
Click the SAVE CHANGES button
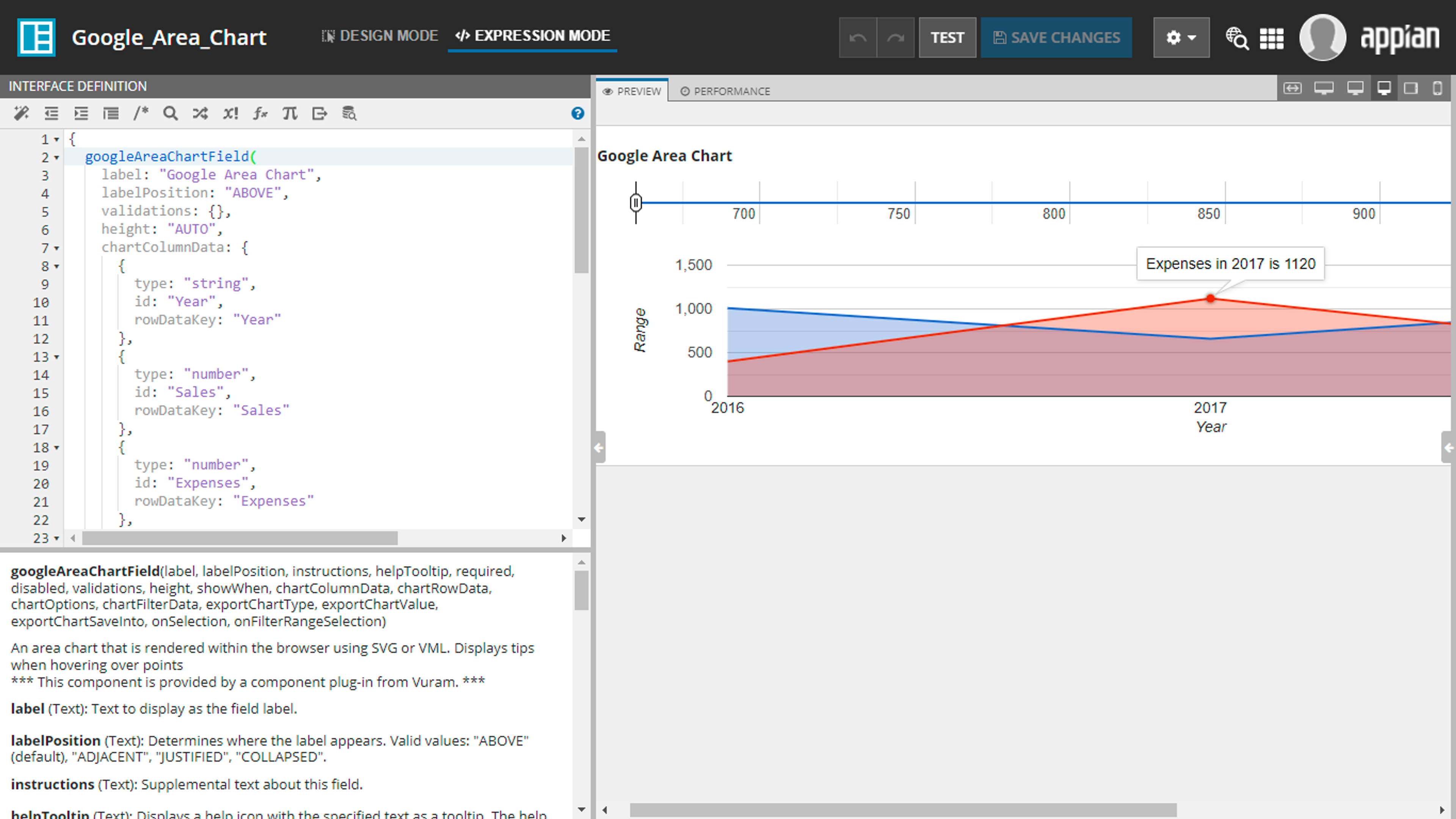[1056, 37]
